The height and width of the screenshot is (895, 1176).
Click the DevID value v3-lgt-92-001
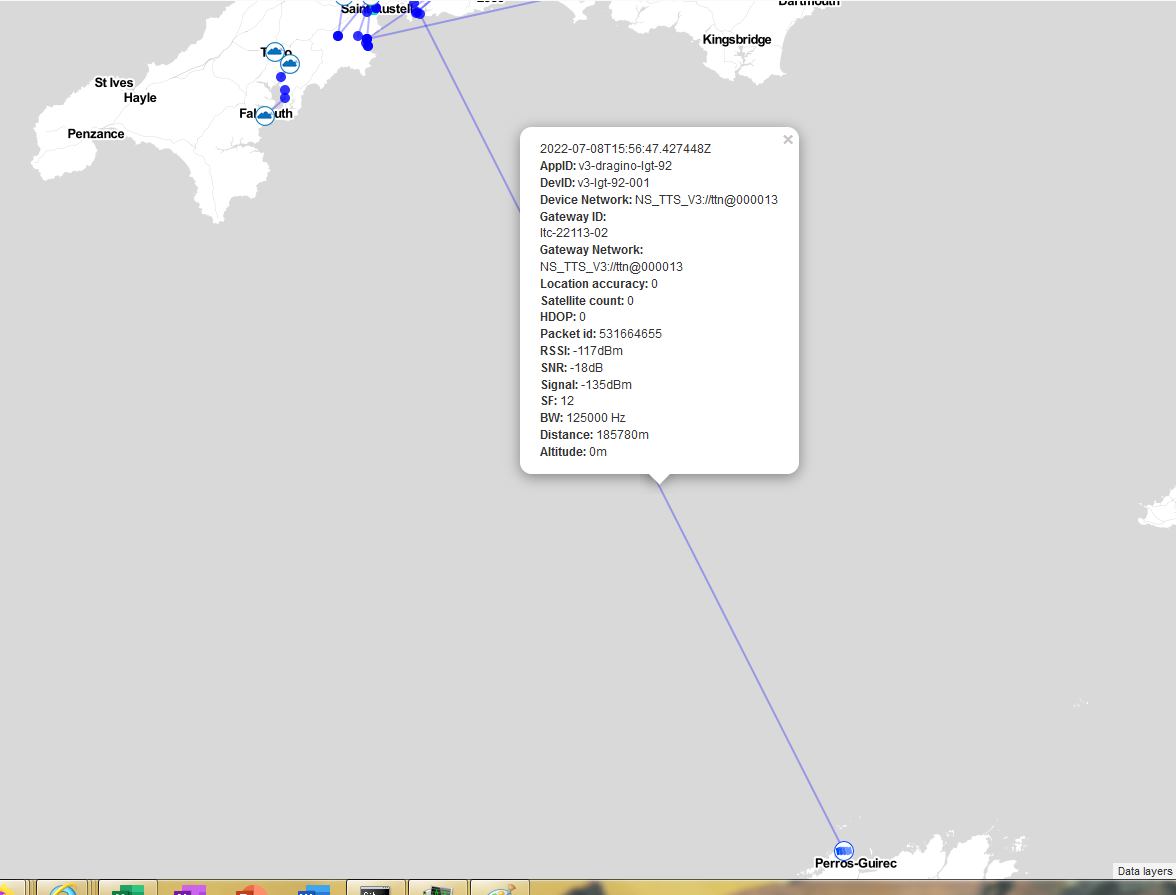pos(614,182)
